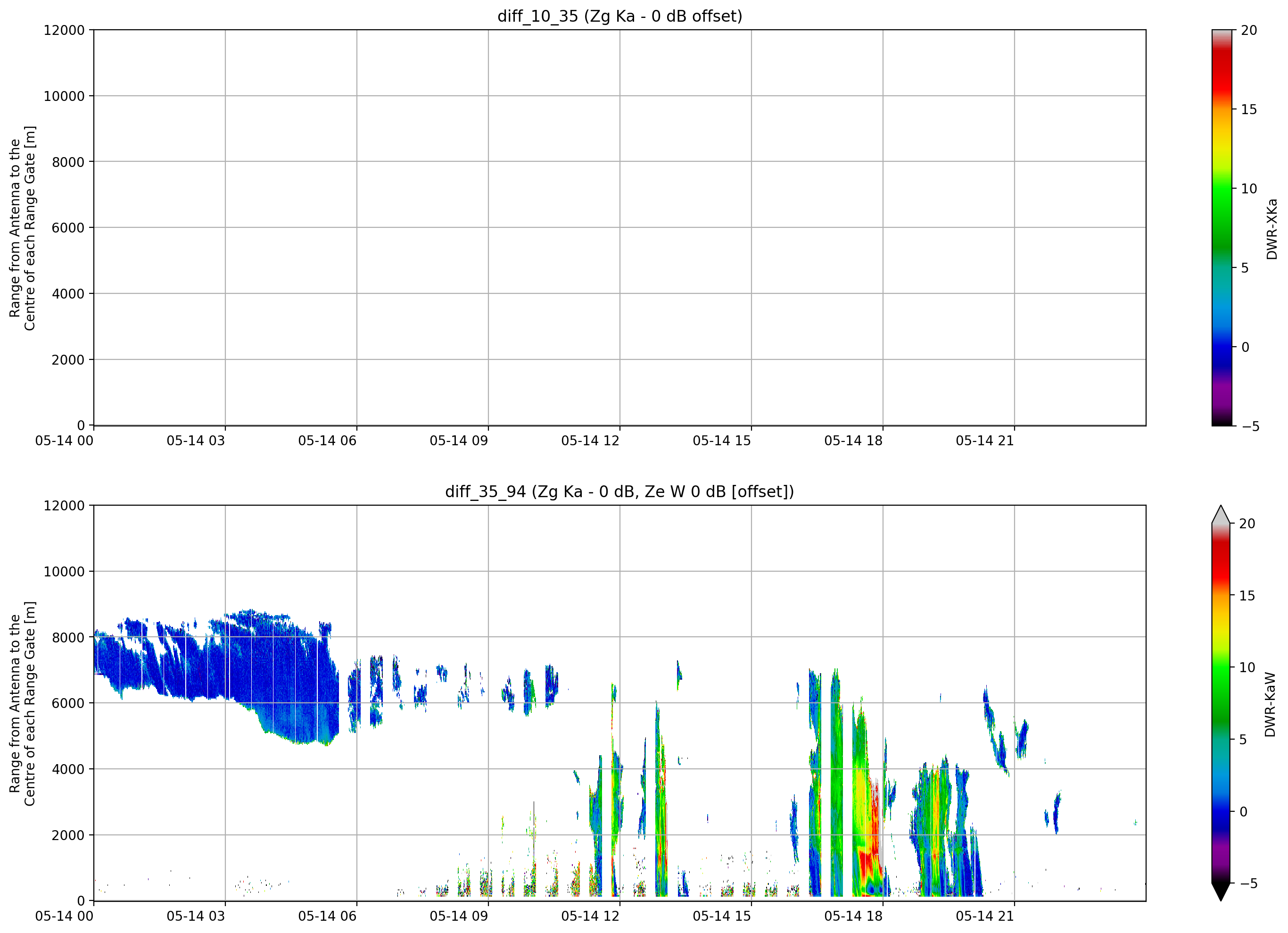Click 05-14 06 x-tick under top plot
The height and width of the screenshot is (933, 1288).
tap(327, 441)
